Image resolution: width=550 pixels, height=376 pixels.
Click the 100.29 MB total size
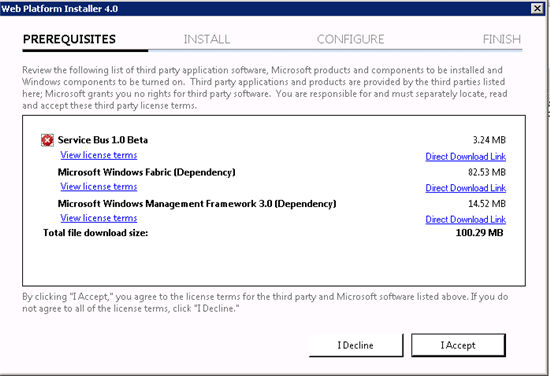[x=479, y=233]
